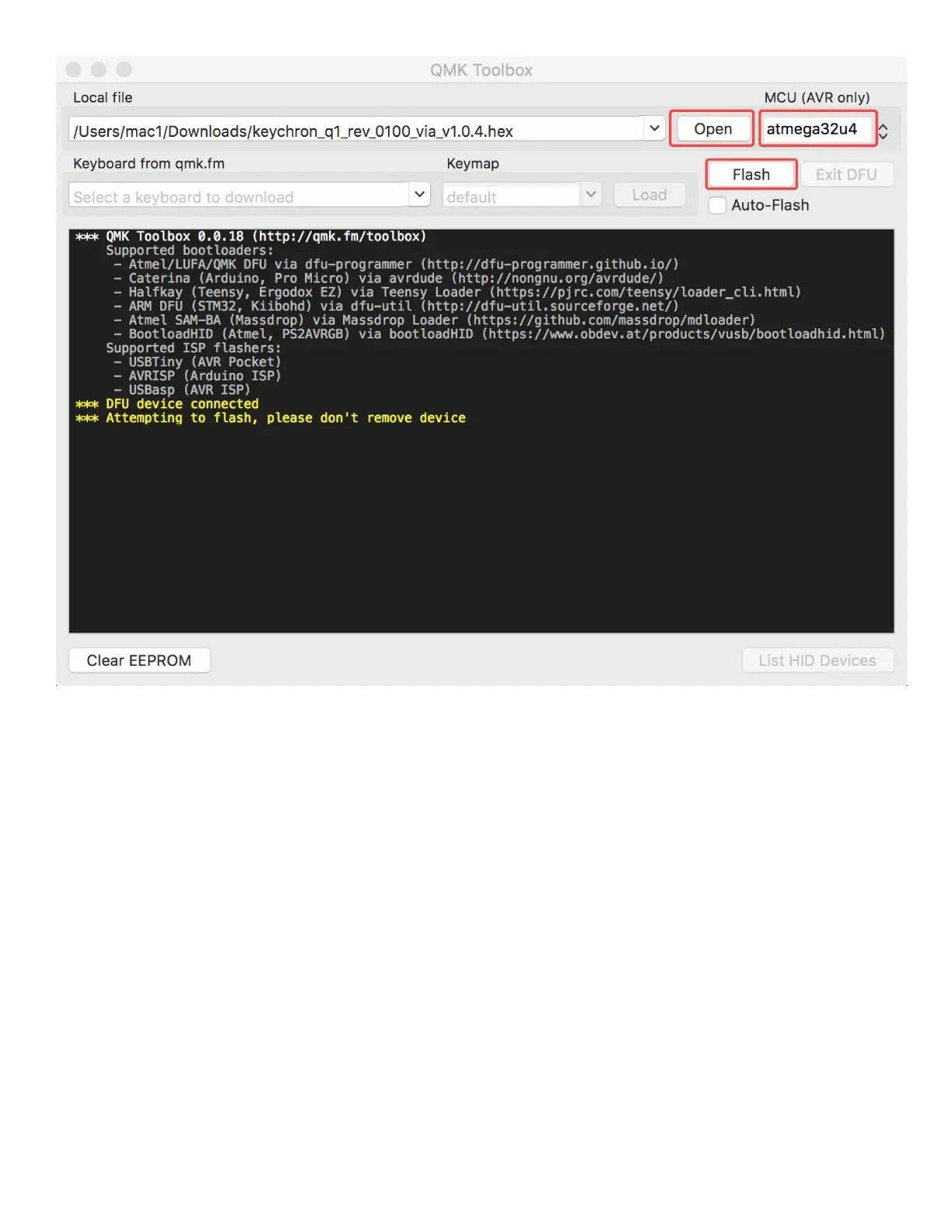952x1232 pixels.
Task: Click the atmega32u4 MCU field
Action: [817, 129]
